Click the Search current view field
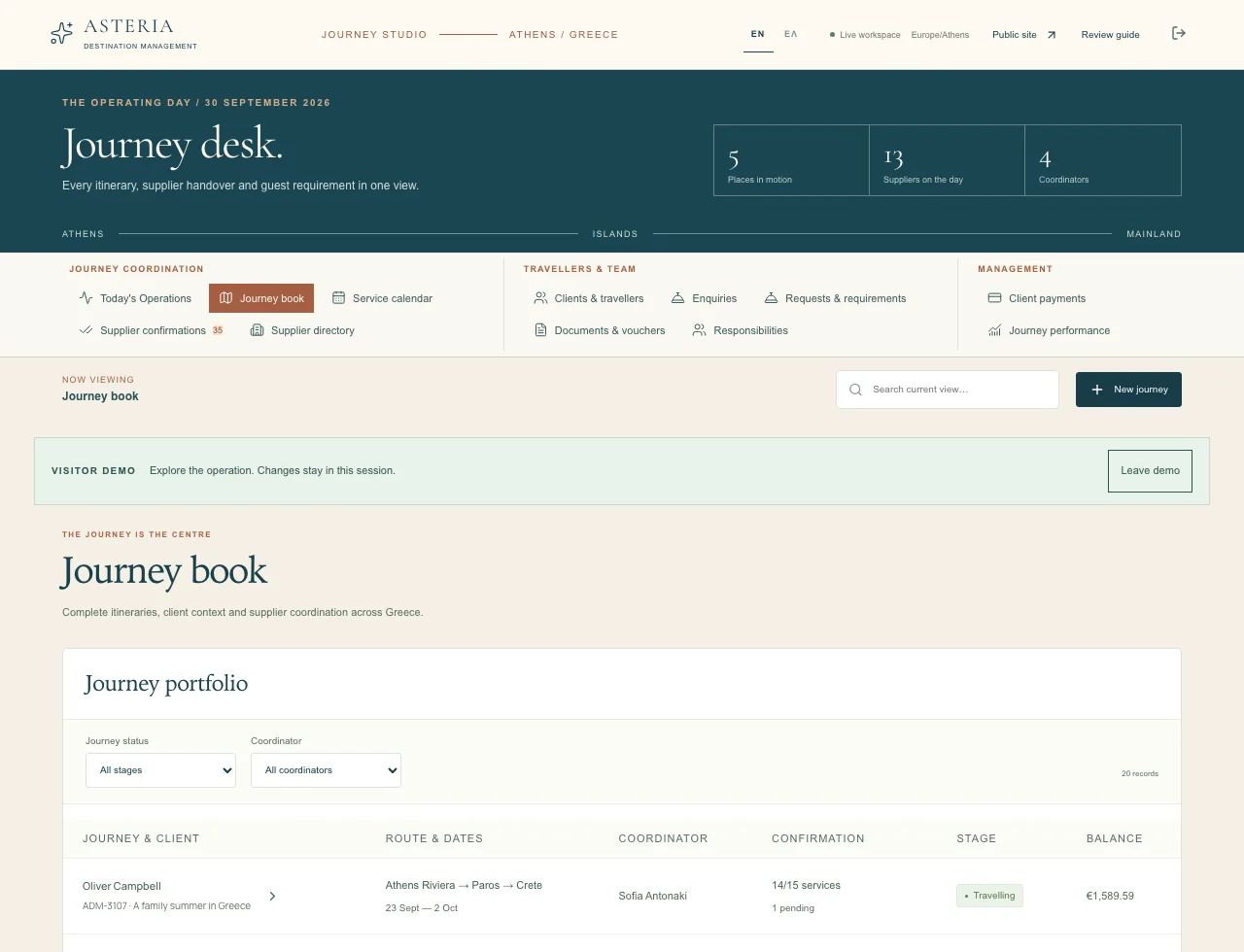Image resolution: width=1244 pixels, height=952 pixels. tap(948, 390)
